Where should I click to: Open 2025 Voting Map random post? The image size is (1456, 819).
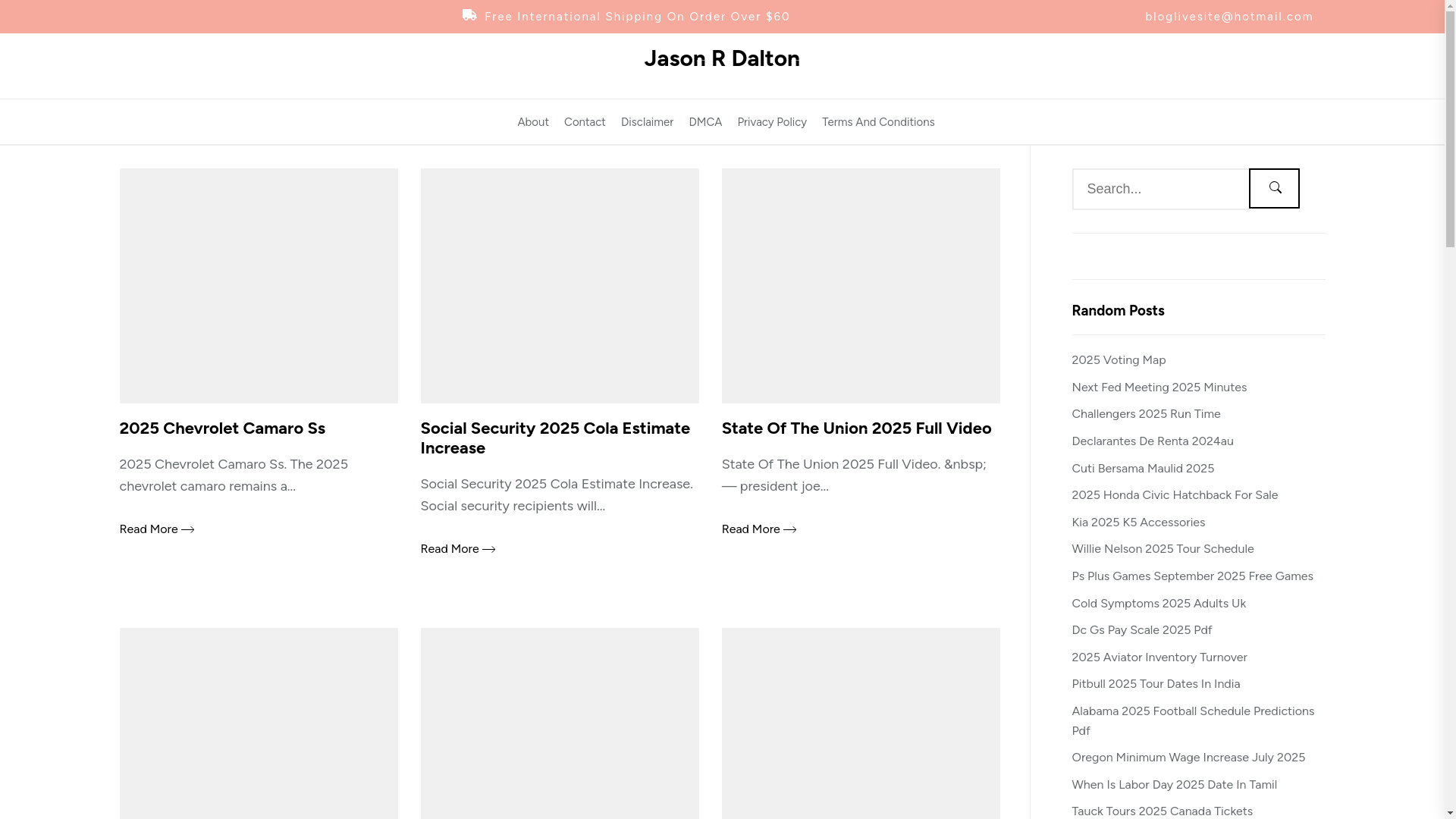[1119, 360]
